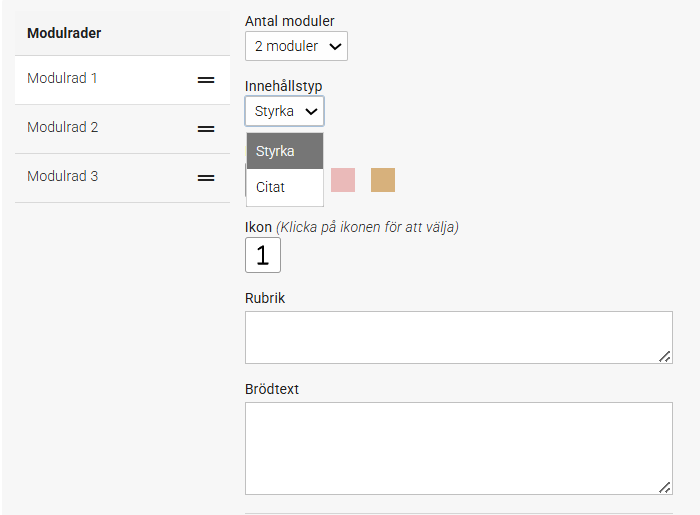Click the drag handle icon for Modulrad 3
Screen dimensions: 700x515
(x=206, y=178)
